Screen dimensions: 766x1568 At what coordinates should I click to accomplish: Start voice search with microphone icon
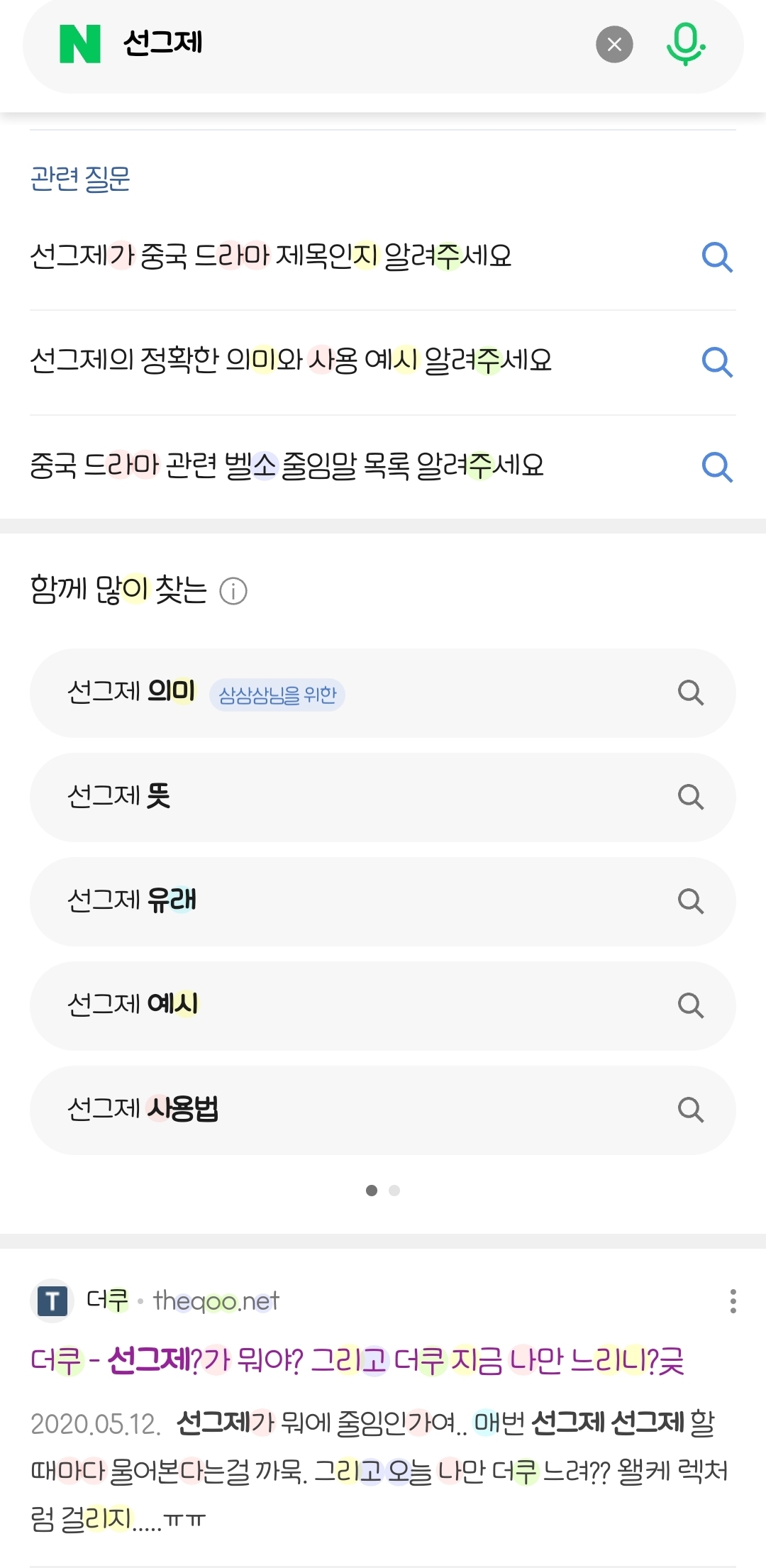click(685, 44)
